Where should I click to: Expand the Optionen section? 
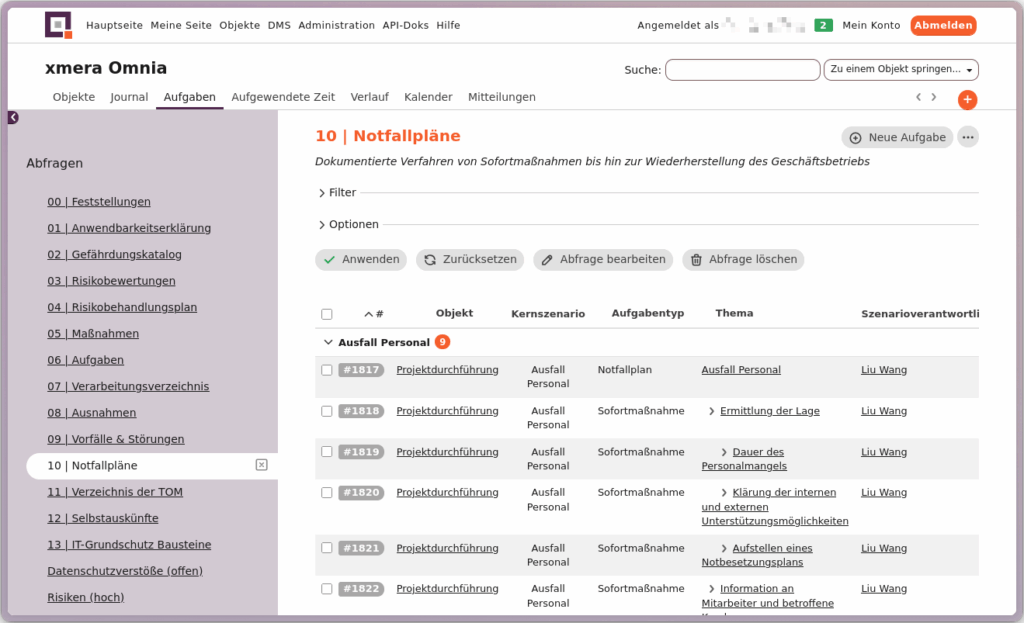click(347, 225)
